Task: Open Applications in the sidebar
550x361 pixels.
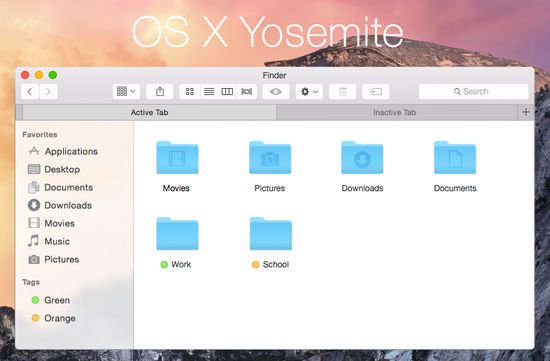Action: click(63, 151)
